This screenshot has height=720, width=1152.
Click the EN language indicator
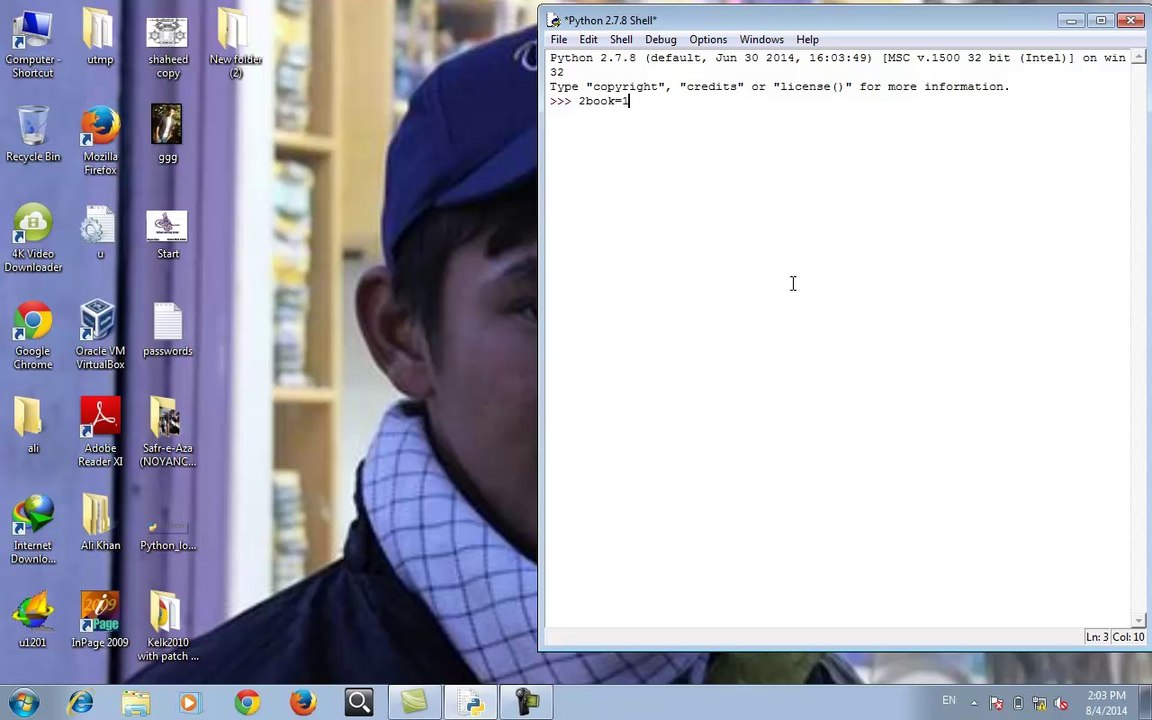point(948,701)
